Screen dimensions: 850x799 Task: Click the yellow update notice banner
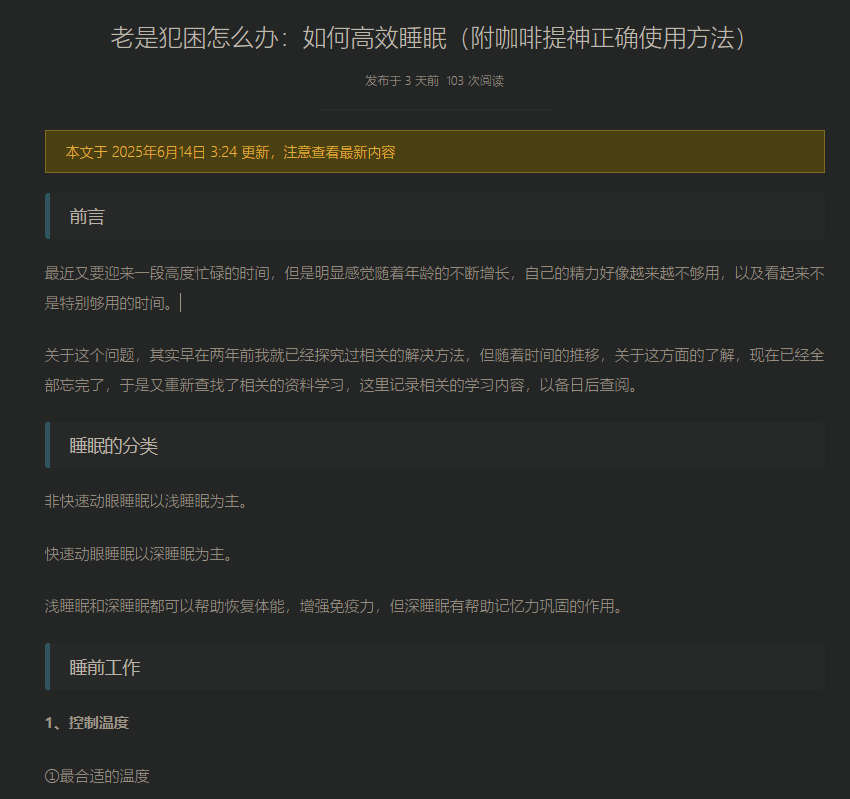[x=435, y=152]
